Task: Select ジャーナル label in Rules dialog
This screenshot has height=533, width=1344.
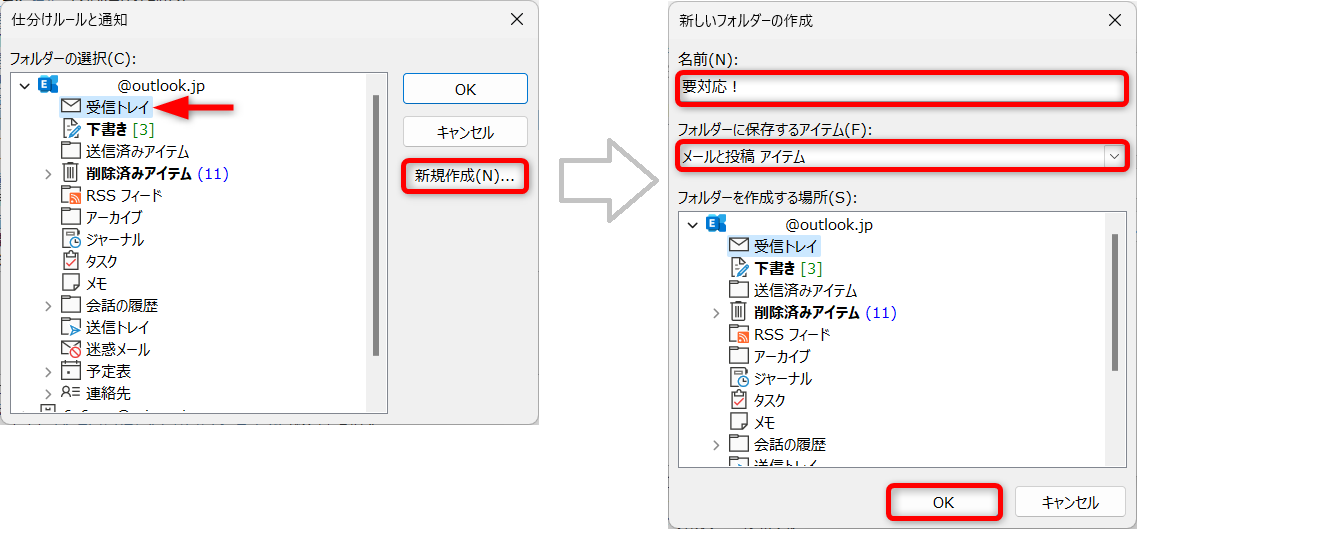Action: pos(115,239)
